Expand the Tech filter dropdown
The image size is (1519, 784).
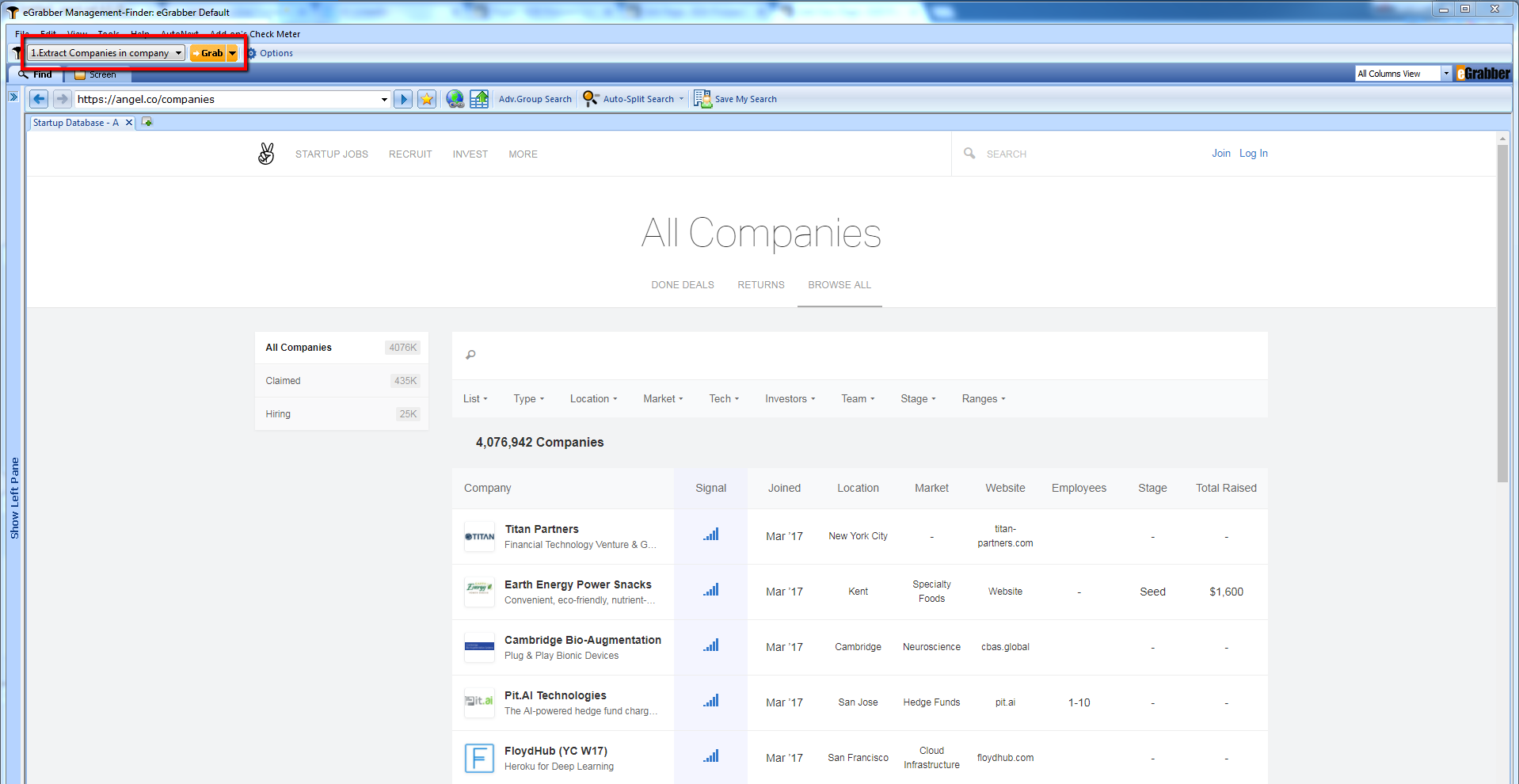(x=724, y=398)
